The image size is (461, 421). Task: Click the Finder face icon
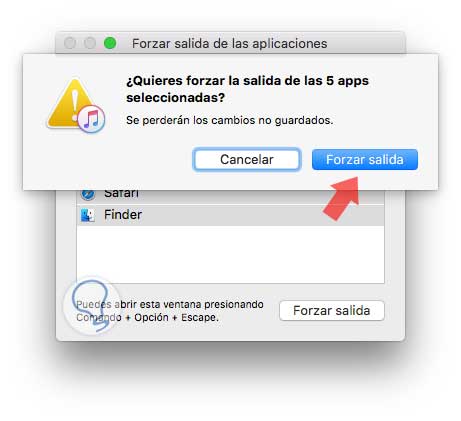(x=88, y=215)
